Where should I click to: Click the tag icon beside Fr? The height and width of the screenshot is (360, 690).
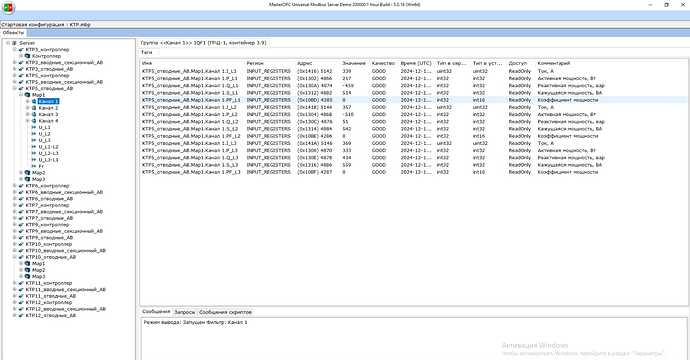point(34,166)
